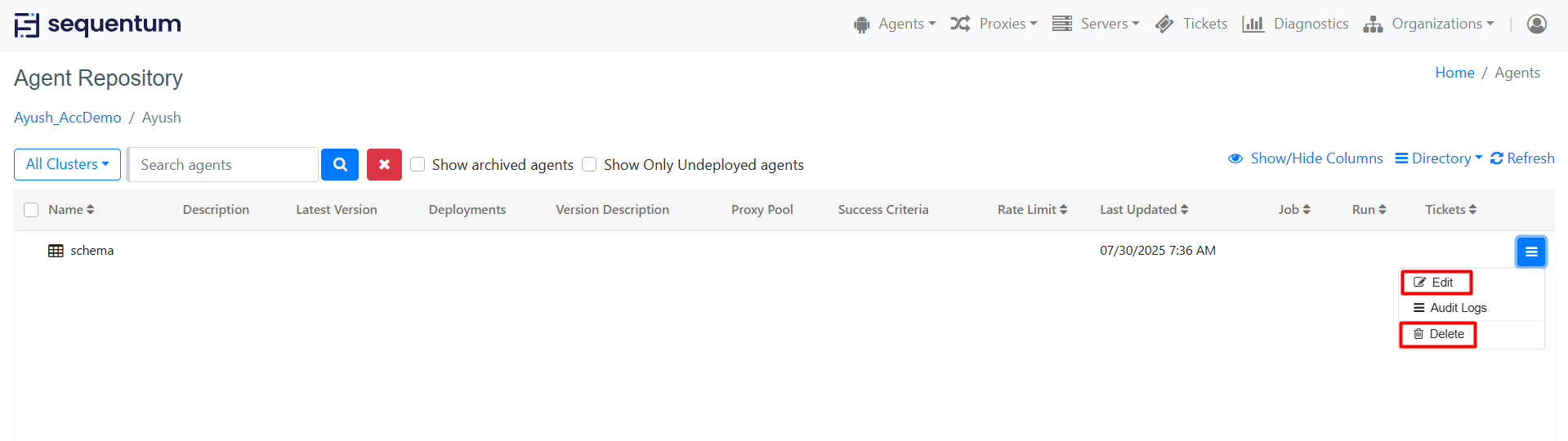Click the Home breadcrumb link
Screen dimensions: 1568x441
[x=1454, y=73]
